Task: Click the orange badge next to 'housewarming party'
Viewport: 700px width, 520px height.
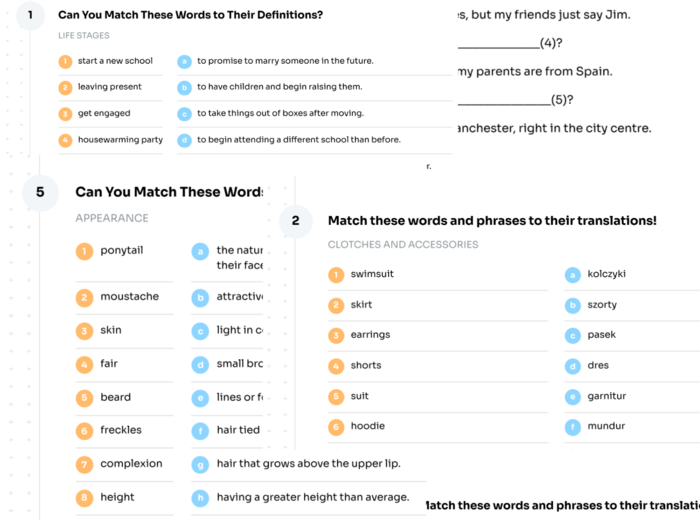Action: (65, 141)
